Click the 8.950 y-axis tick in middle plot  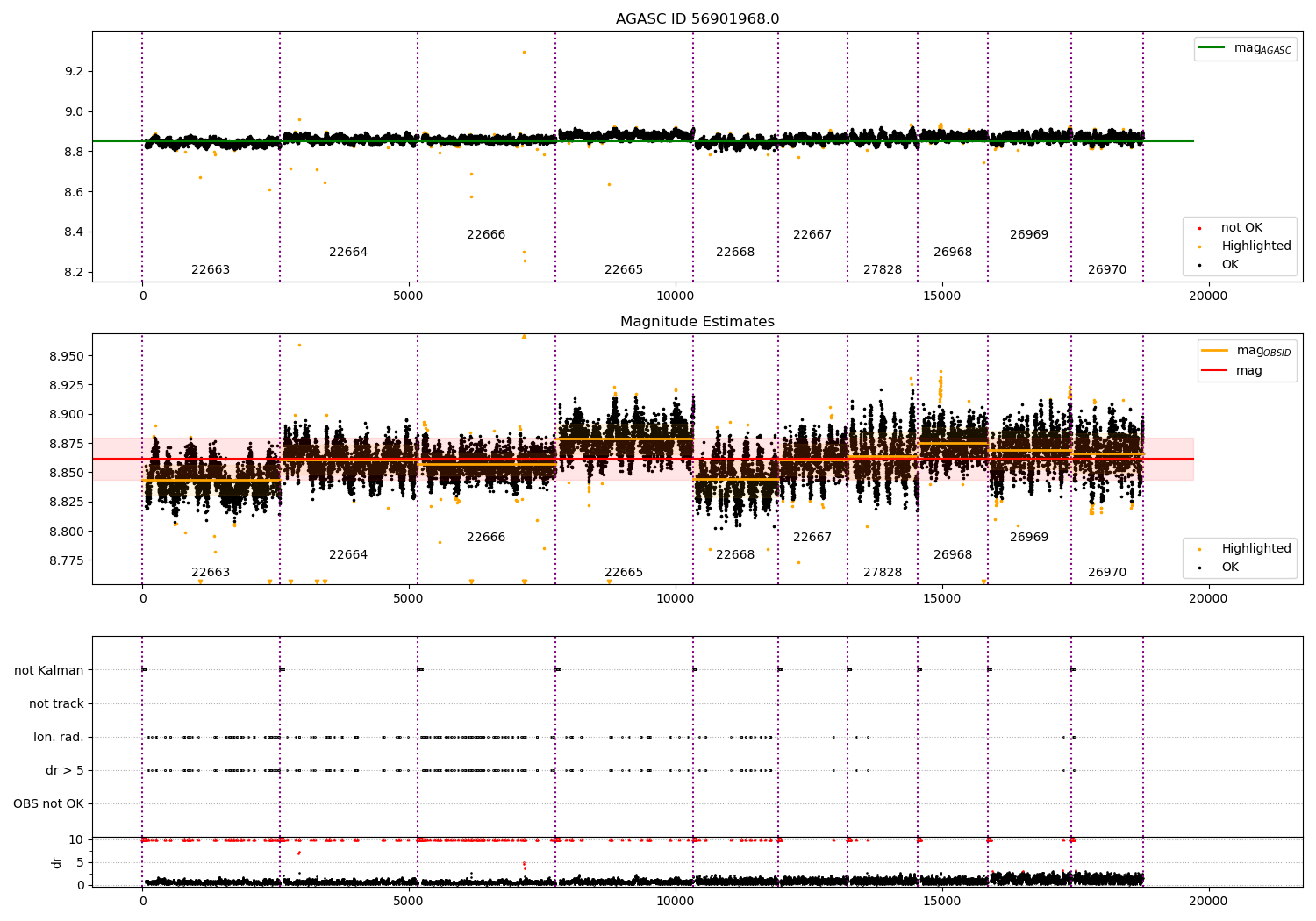[x=67, y=356]
